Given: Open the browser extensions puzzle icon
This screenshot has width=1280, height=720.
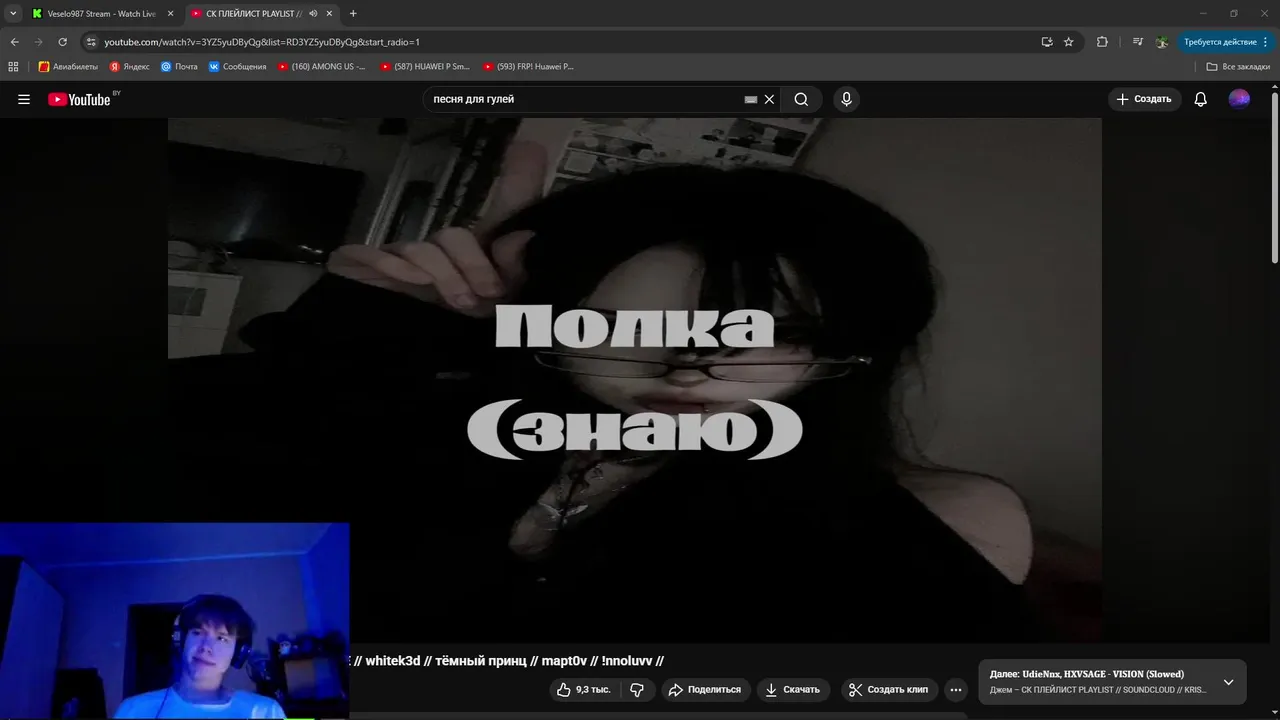Looking at the screenshot, I should point(1102,42).
